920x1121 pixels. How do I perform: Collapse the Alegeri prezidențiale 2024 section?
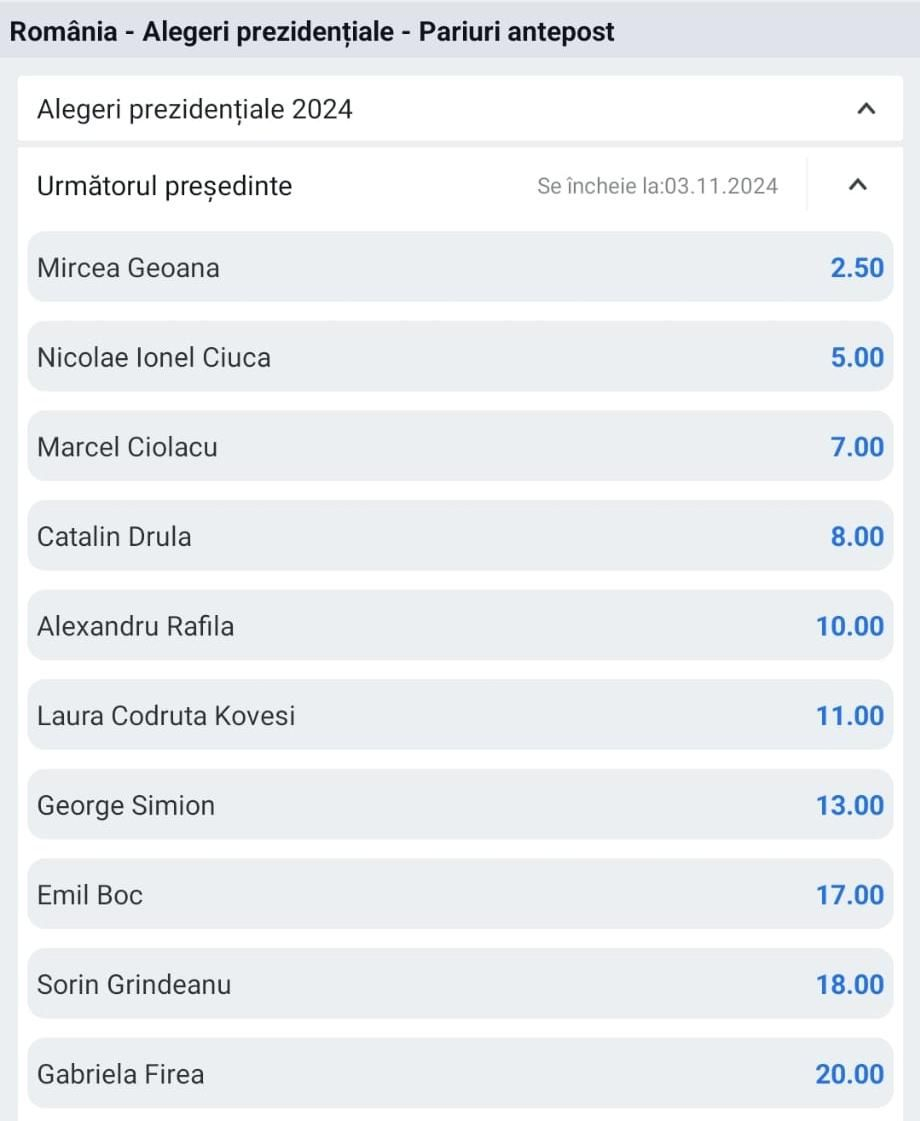866,109
